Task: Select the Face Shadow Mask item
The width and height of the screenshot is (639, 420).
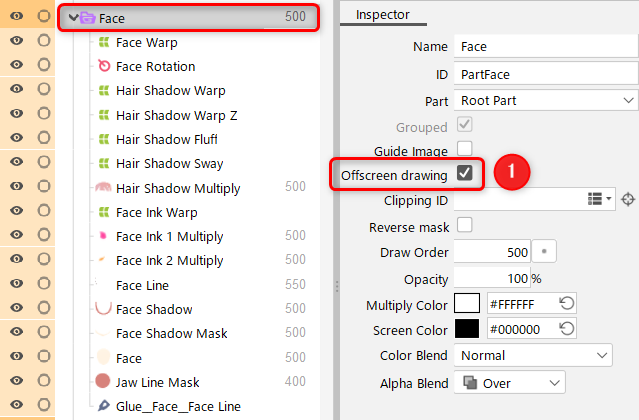Action: pyautogui.click(x=171, y=334)
